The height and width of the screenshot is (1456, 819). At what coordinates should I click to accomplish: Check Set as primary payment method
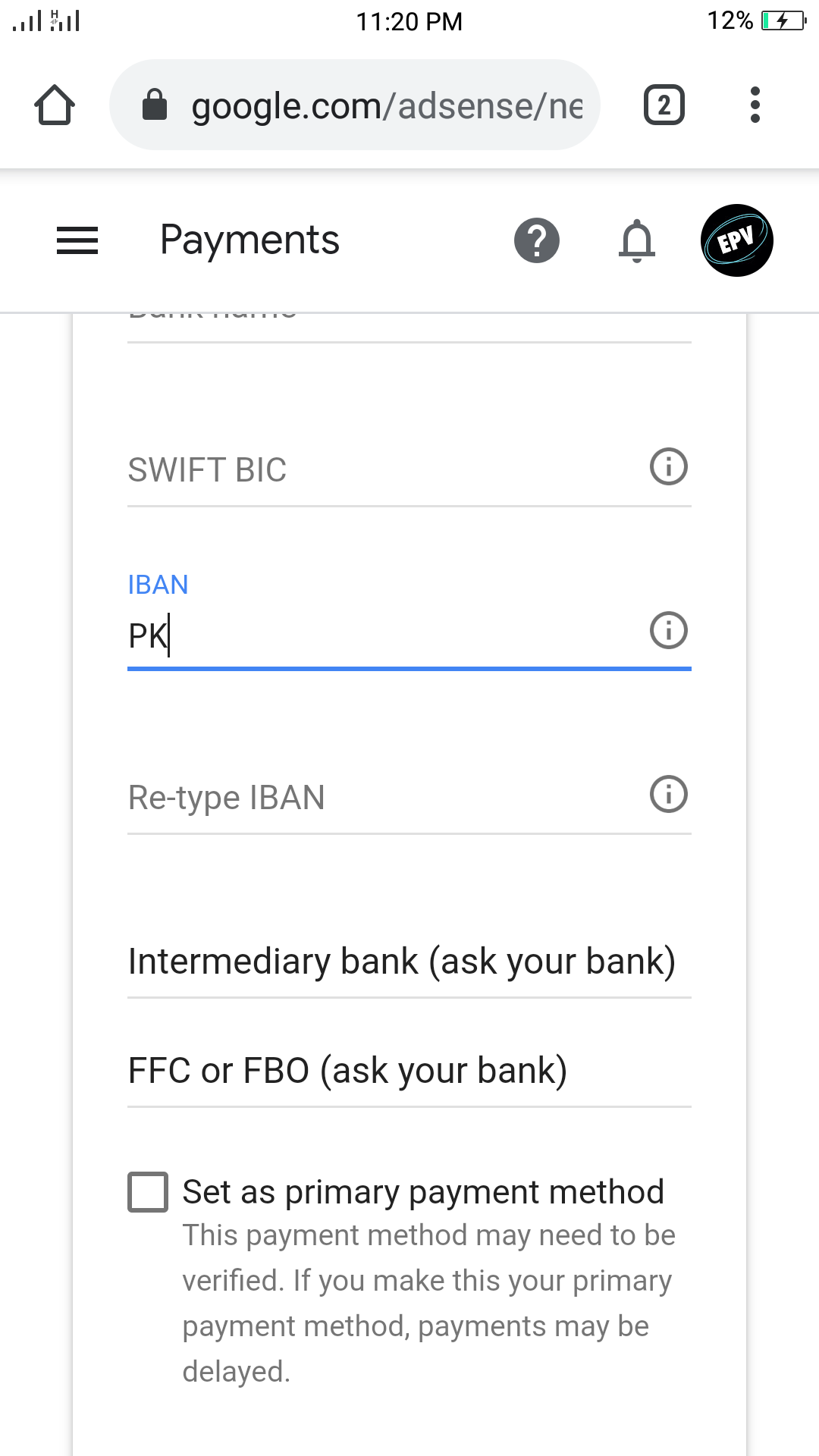(148, 1192)
